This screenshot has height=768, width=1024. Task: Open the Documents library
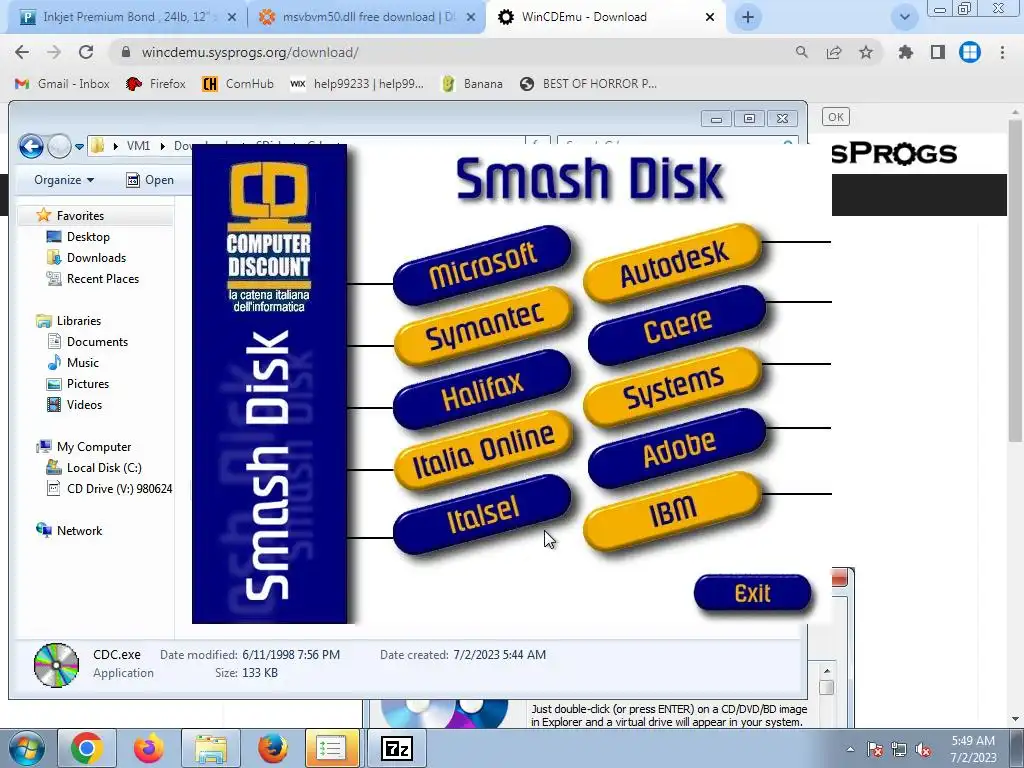tap(97, 342)
